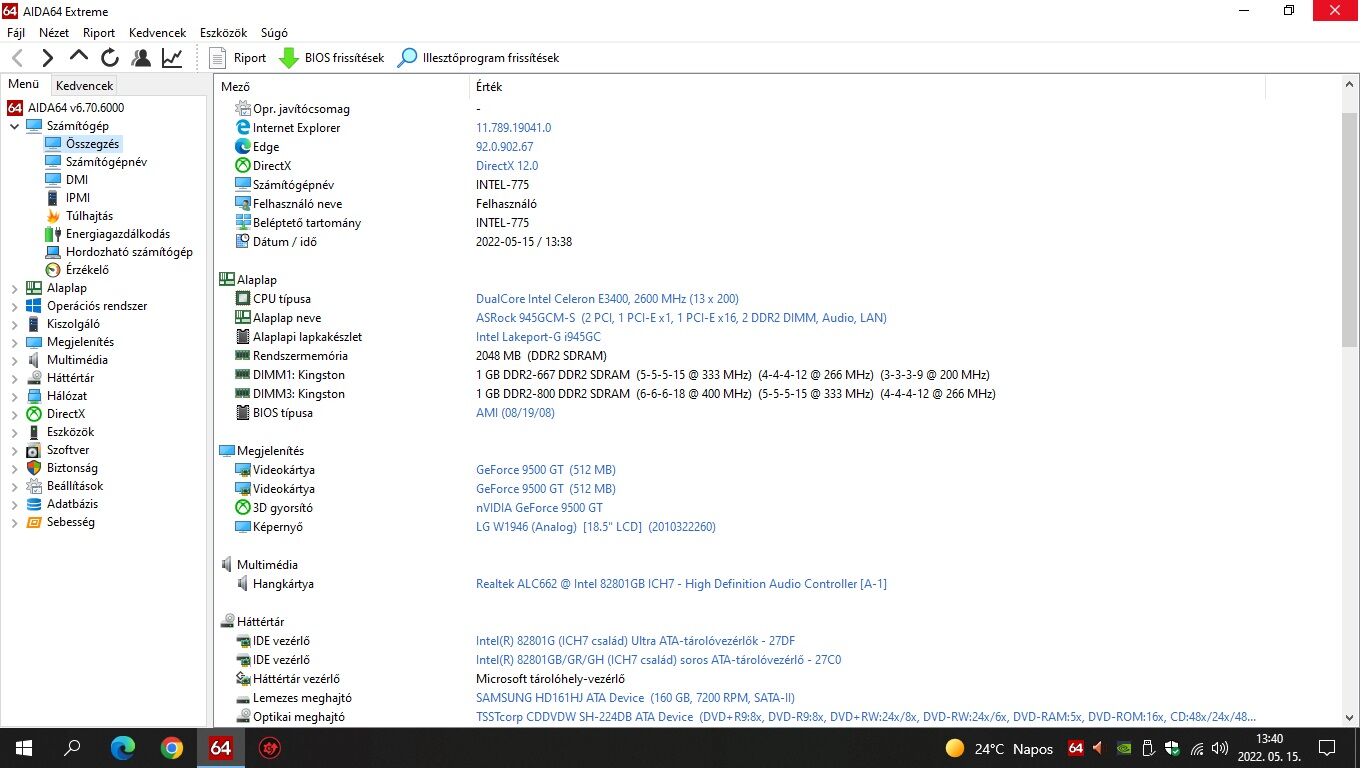This screenshot has width=1365, height=768.
Task: Open the Nézet menu
Action: pos(54,33)
